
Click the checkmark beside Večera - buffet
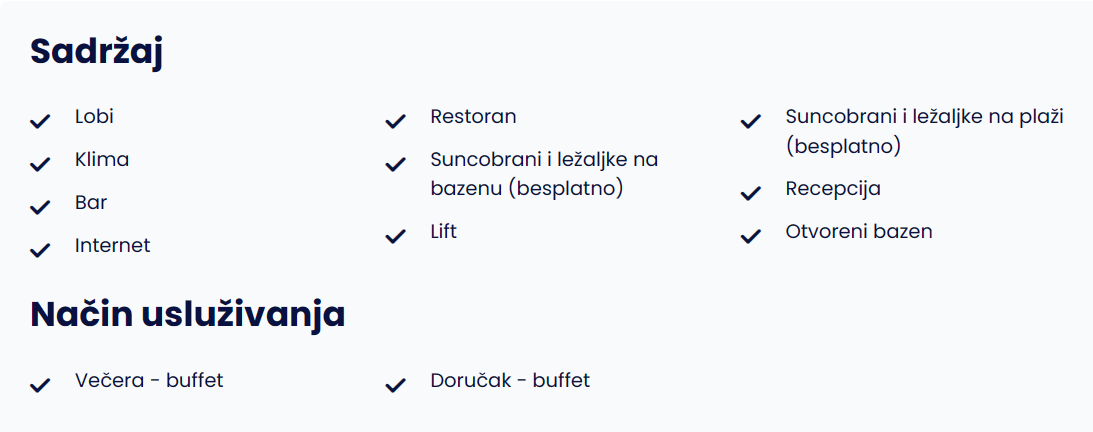click(x=40, y=385)
